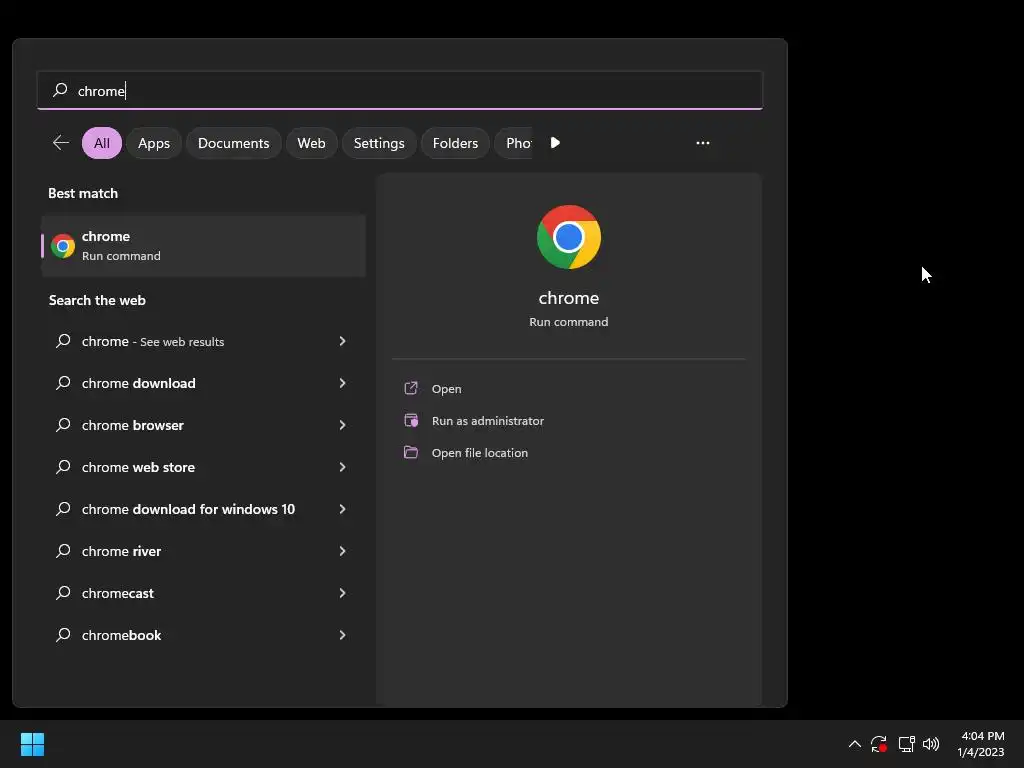Viewport: 1024px width, 768px height.
Task: Select the All filter tab
Action: [102, 143]
